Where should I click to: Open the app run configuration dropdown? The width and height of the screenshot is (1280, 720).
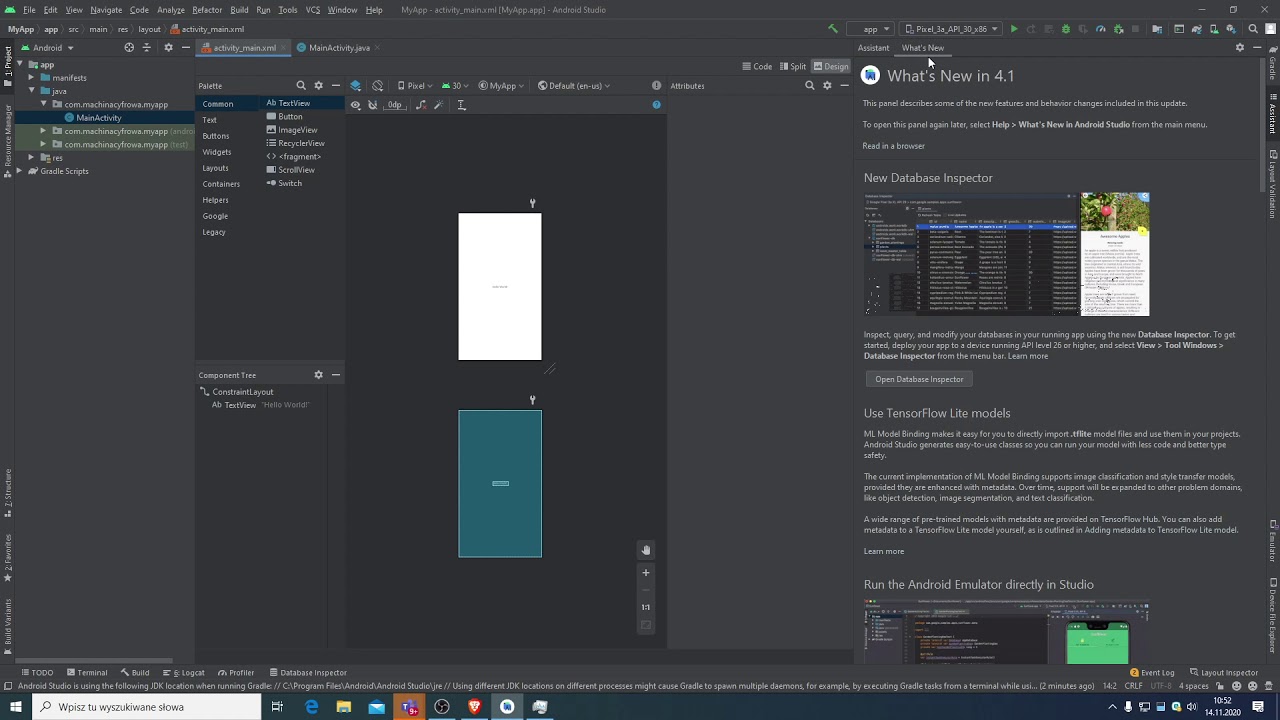(870, 29)
